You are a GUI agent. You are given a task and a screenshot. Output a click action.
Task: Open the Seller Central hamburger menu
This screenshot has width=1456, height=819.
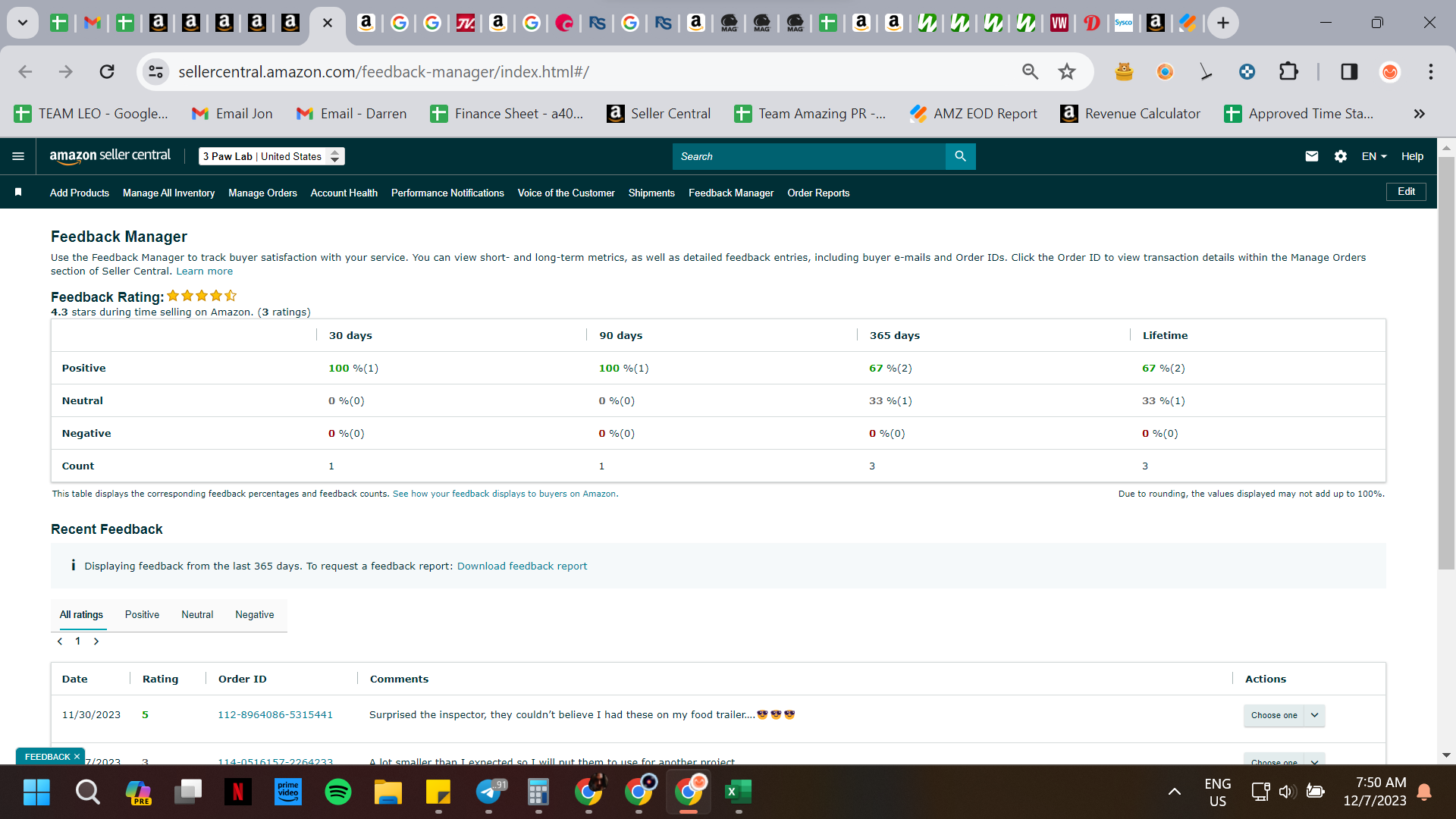(18, 156)
